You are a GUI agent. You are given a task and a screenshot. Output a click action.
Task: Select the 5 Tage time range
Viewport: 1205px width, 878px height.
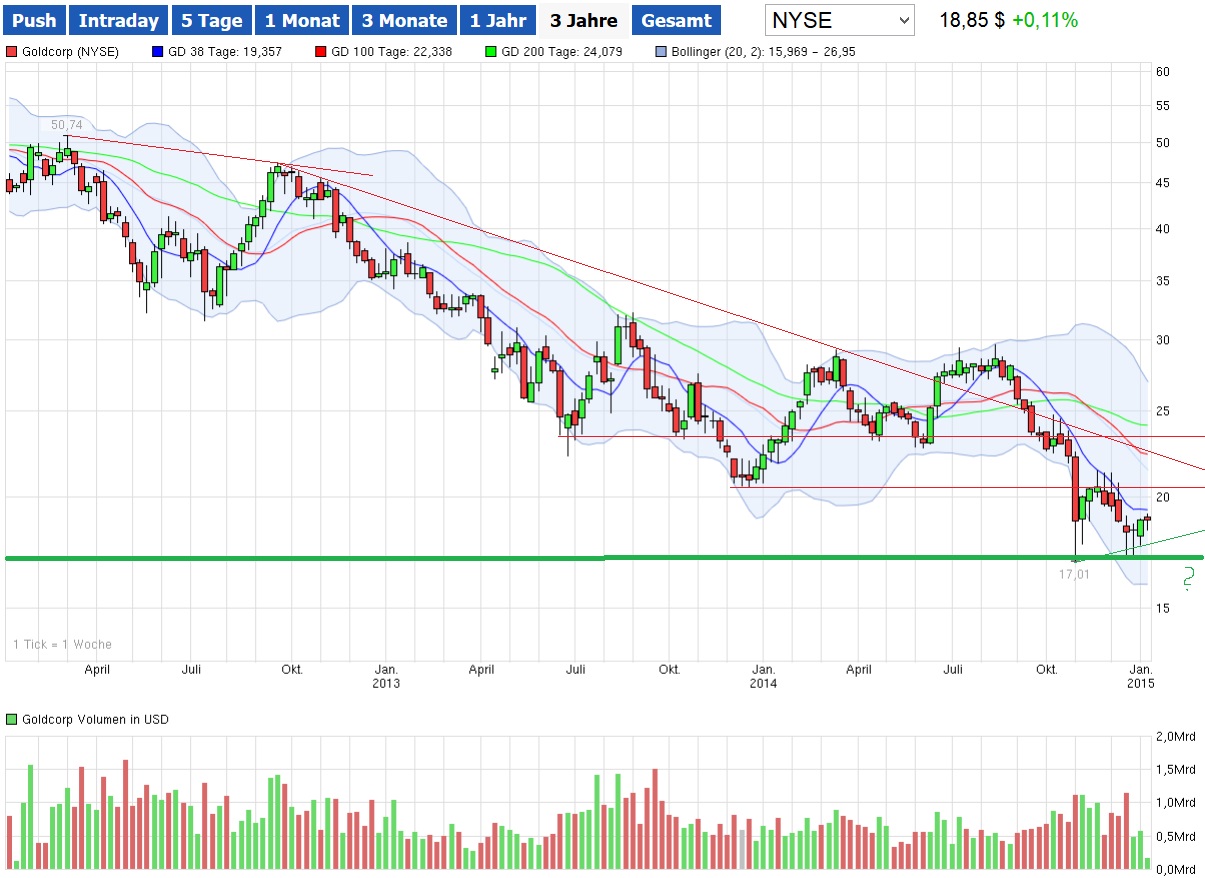(211, 19)
